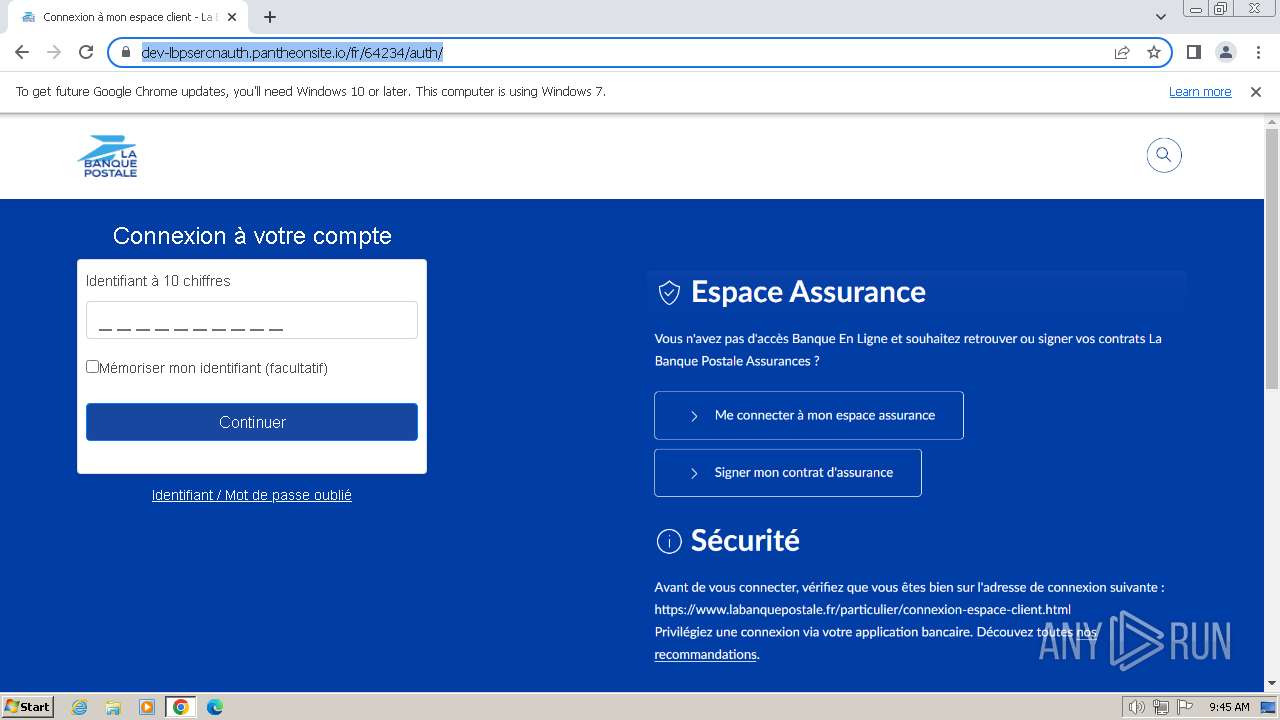Launch Microsoft Edge from the taskbar
1280x720 pixels.
[x=215, y=707]
